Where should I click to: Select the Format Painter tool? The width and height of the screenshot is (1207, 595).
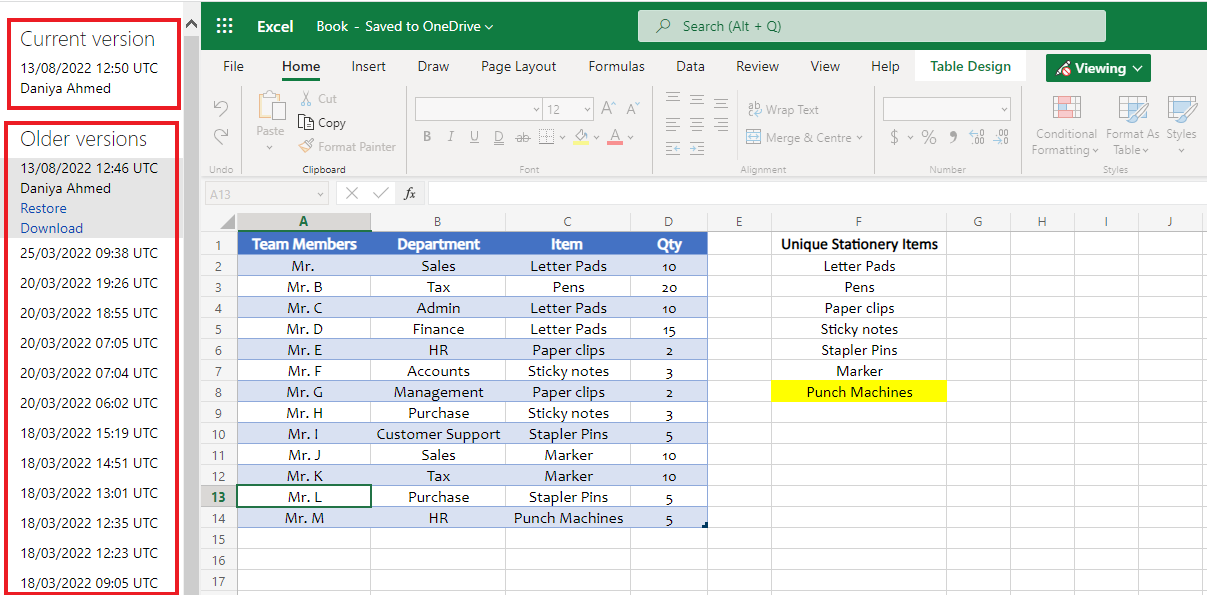[348, 145]
